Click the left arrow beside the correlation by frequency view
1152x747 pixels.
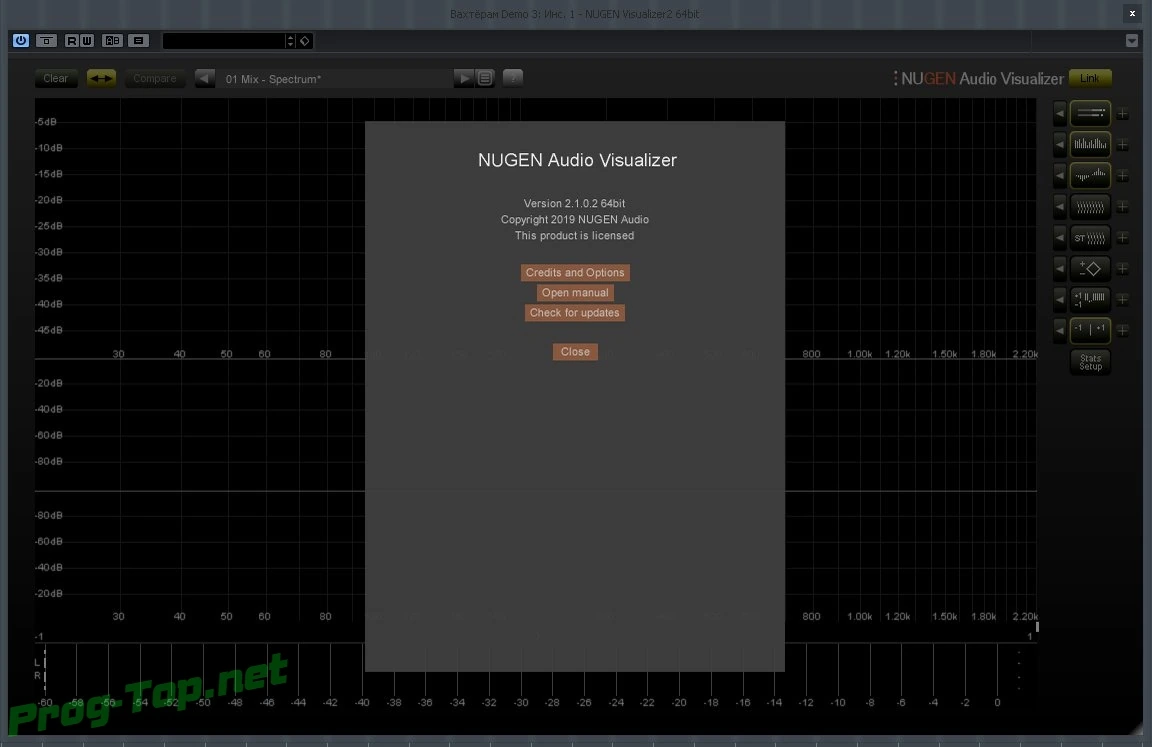pyautogui.click(x=1059, y=299)
